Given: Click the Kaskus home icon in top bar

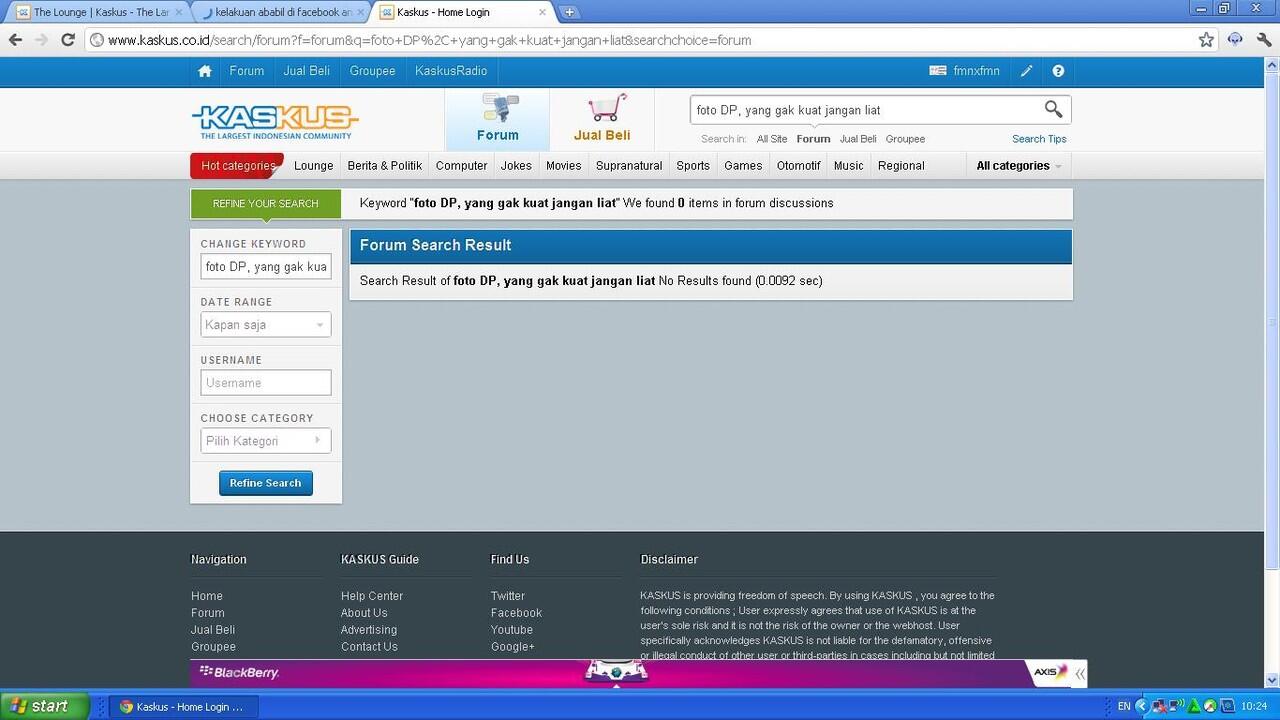Looking at the screenshot, I should [205, 71].
